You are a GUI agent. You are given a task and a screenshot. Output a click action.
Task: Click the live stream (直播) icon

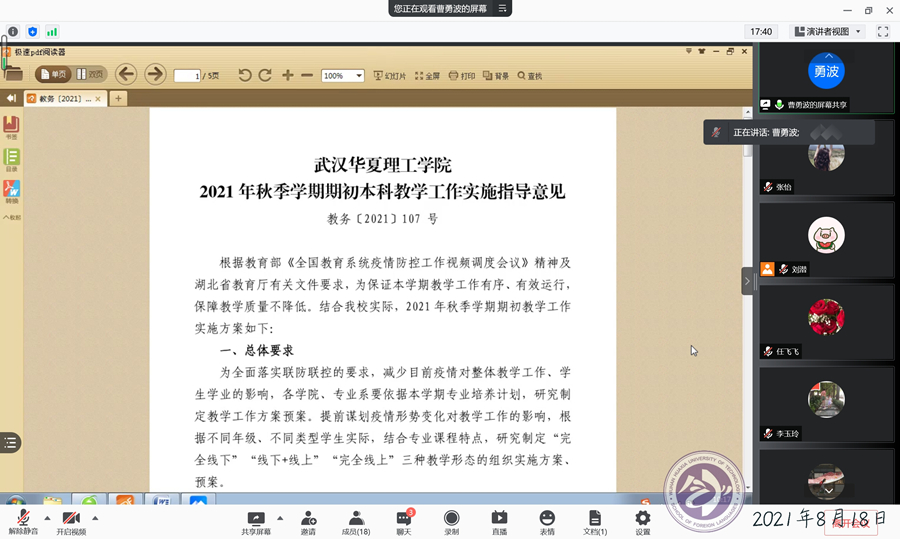coord(499,518)
